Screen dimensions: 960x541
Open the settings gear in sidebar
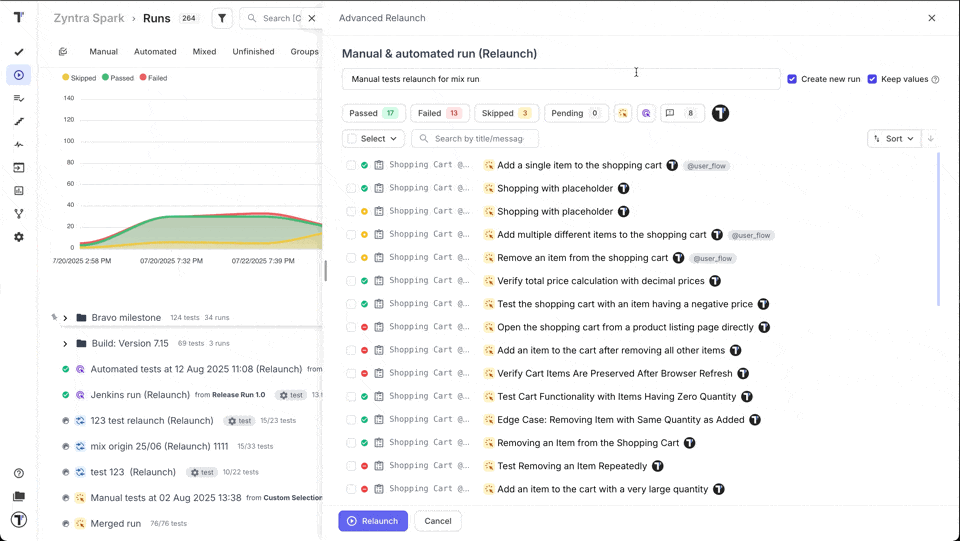[x=18, y=237]
